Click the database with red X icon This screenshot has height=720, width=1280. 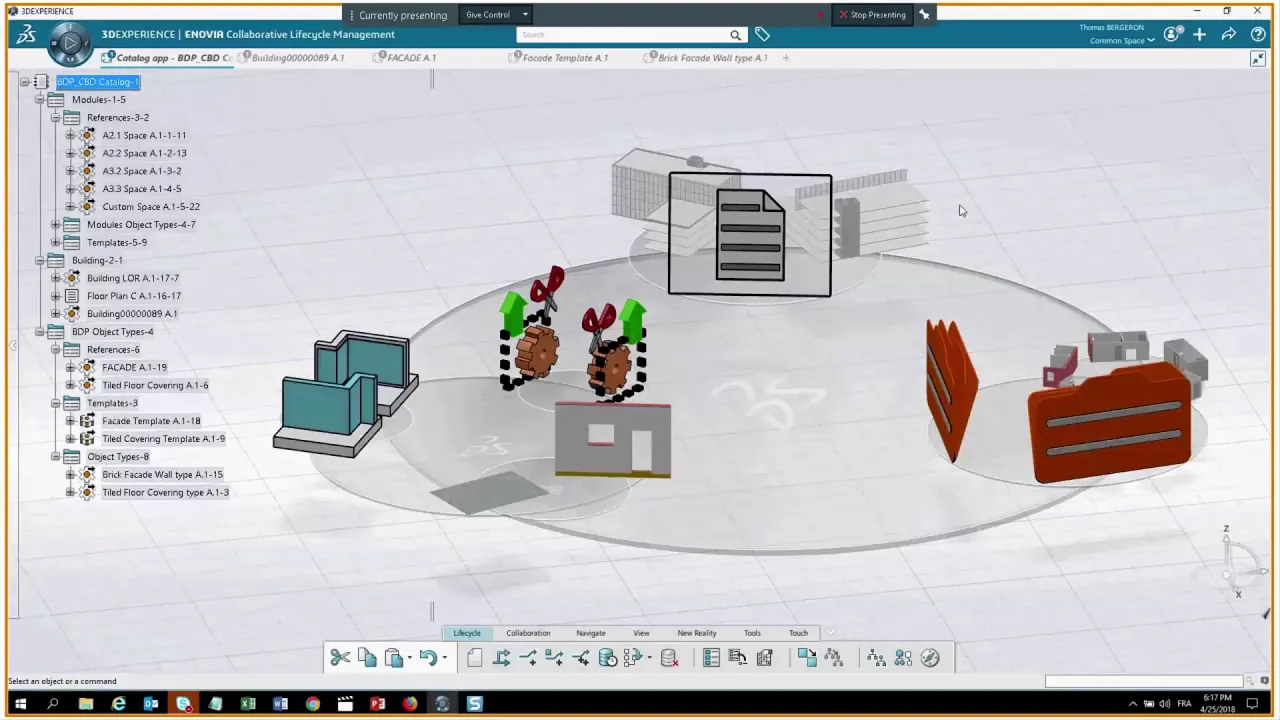click(669, 658)
